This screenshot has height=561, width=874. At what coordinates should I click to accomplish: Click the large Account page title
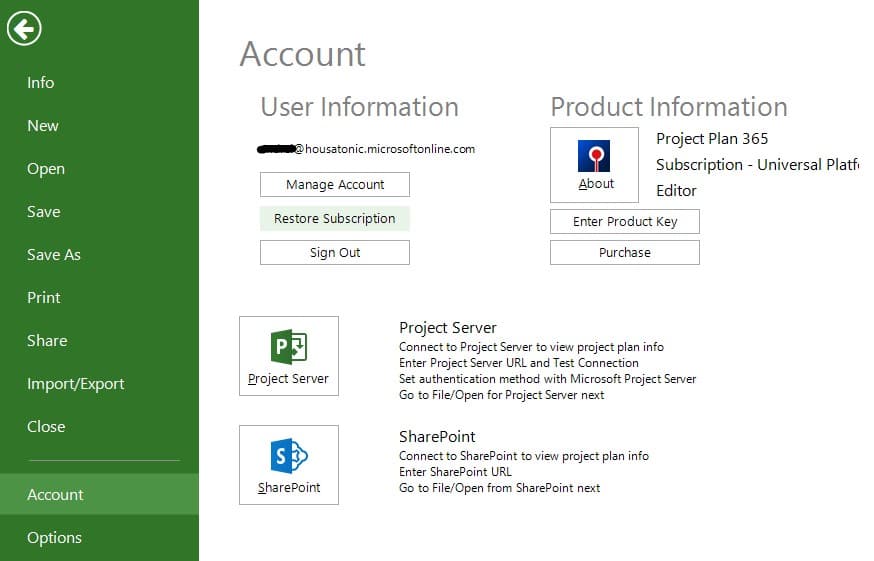pyautogui.click(x=303, y=55)
